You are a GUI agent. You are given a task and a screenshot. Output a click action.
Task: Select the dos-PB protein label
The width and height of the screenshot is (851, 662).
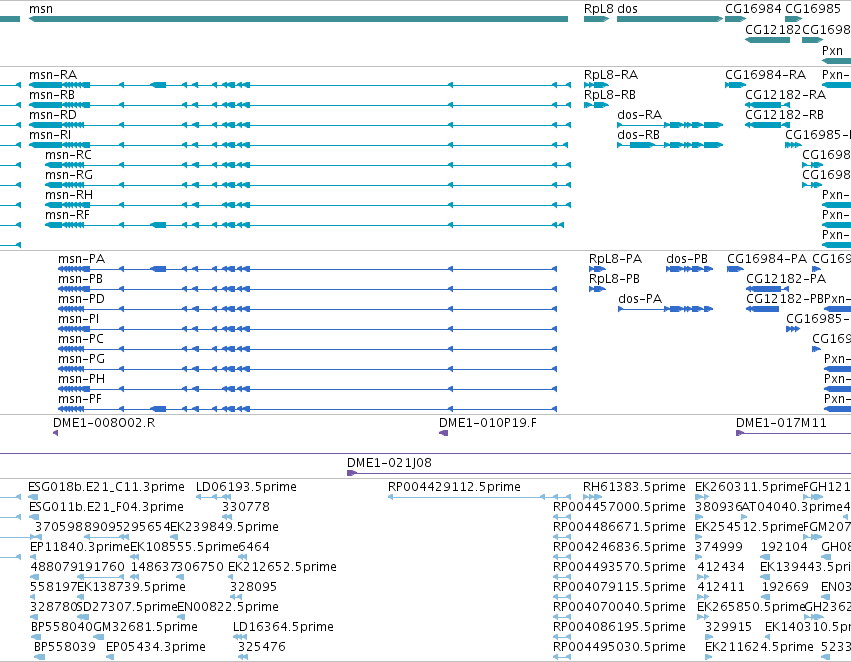click(x=687, y=259)
